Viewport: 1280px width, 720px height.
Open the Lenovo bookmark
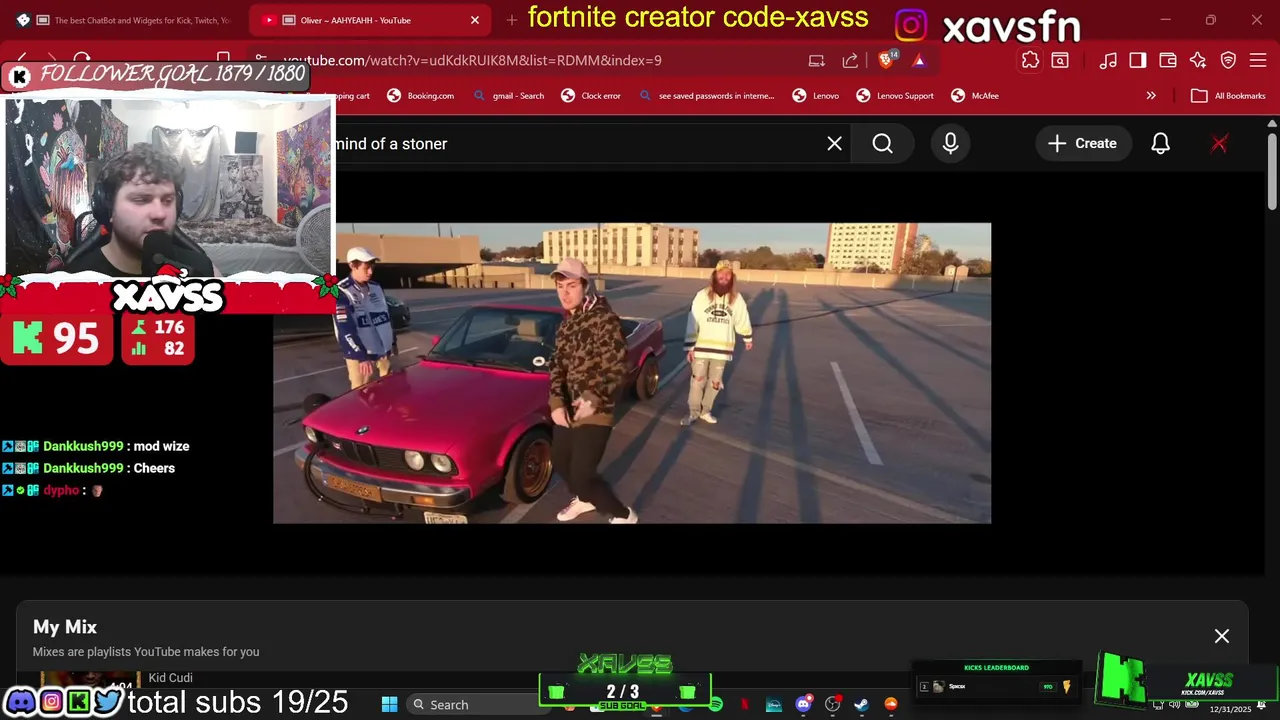(816, 96)
